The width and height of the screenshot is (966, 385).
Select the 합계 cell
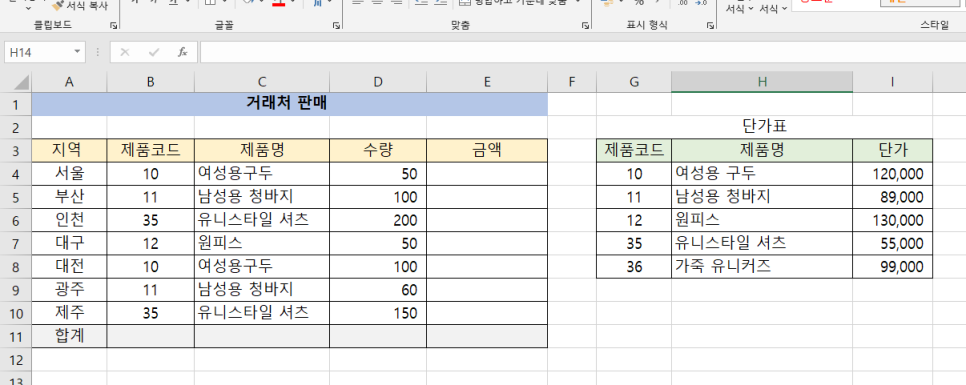click(69, 336)
